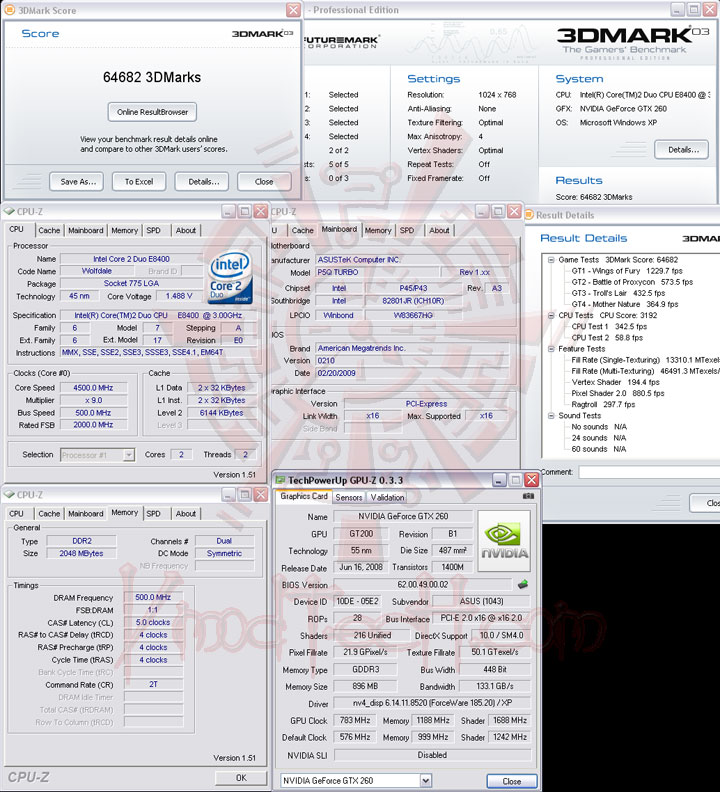Click the Comment input field in Result Details

[649, 472]
